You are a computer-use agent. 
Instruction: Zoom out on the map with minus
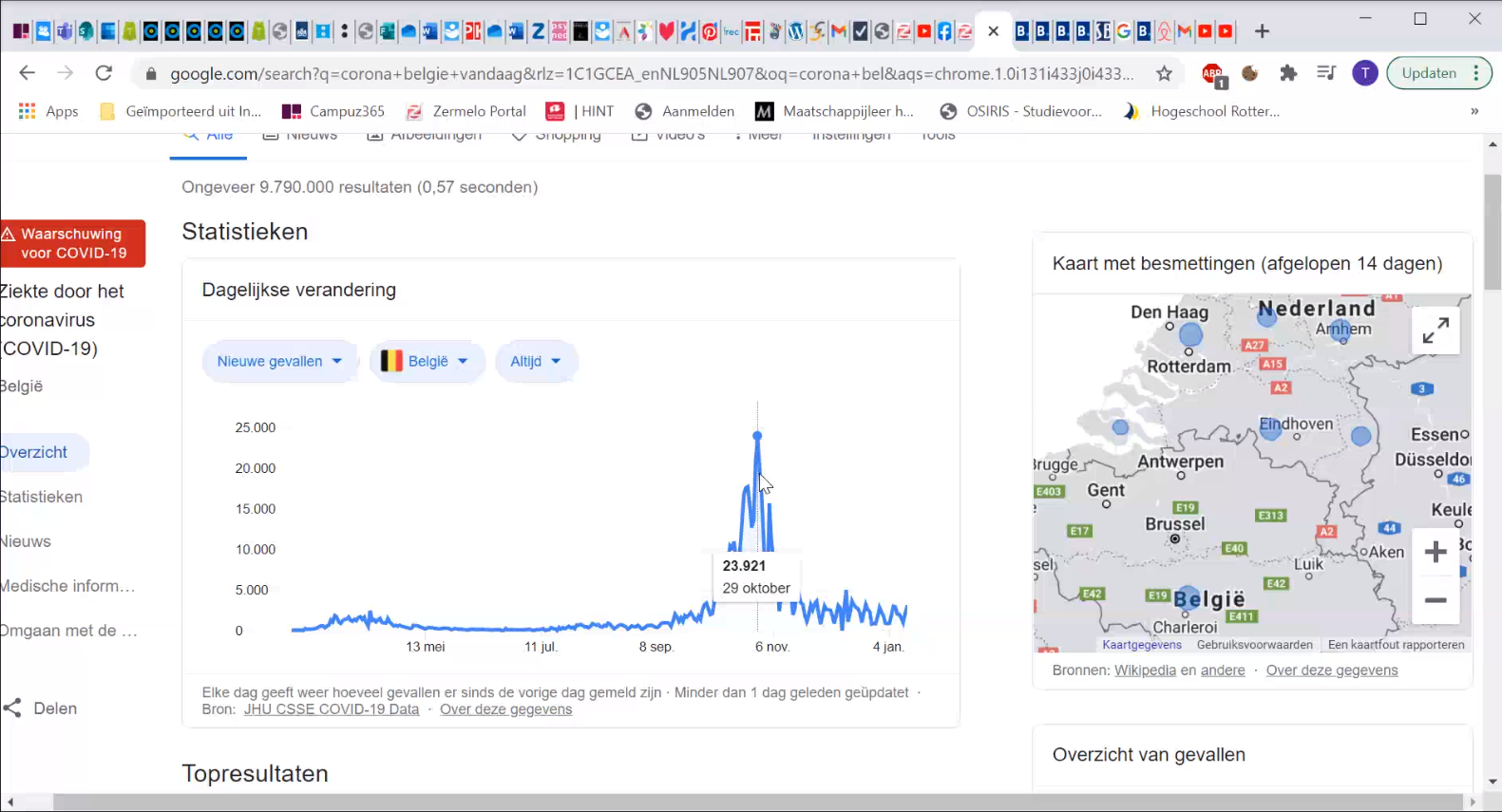point(1435,600)
